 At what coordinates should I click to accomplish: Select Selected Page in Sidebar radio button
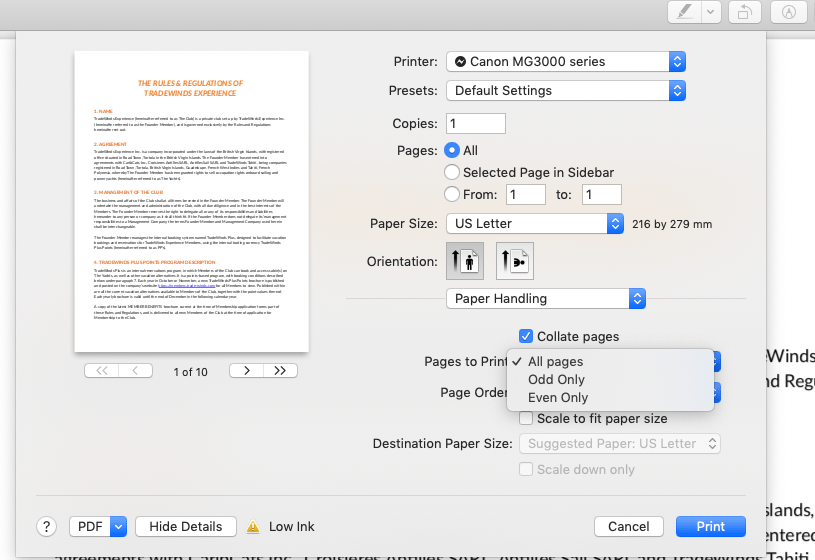452,172
